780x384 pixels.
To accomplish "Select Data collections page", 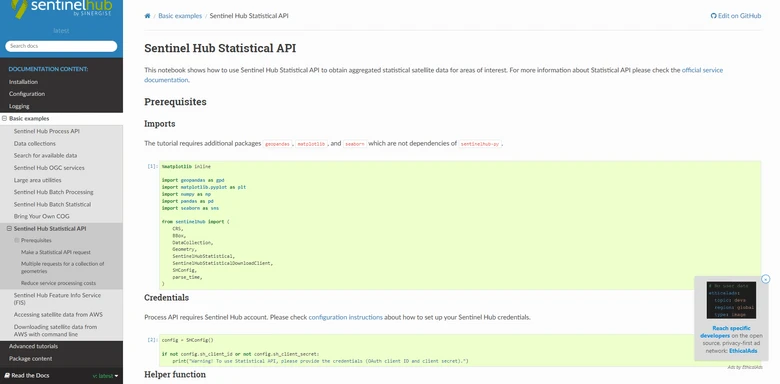I will point(35,144).
